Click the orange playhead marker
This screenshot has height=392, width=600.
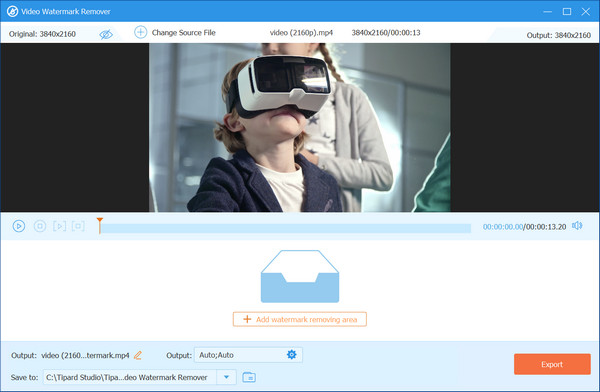pos(99,225)
